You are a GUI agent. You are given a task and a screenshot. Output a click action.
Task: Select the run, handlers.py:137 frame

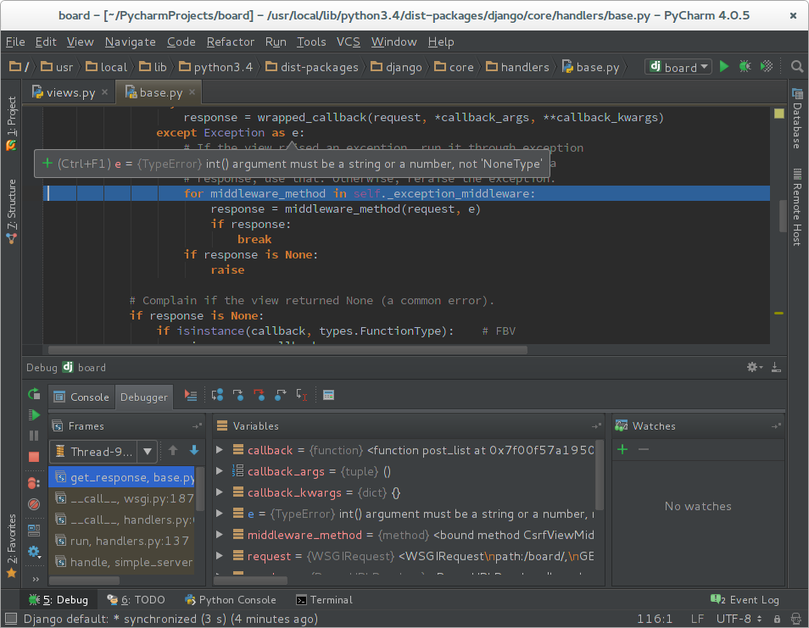122,541
